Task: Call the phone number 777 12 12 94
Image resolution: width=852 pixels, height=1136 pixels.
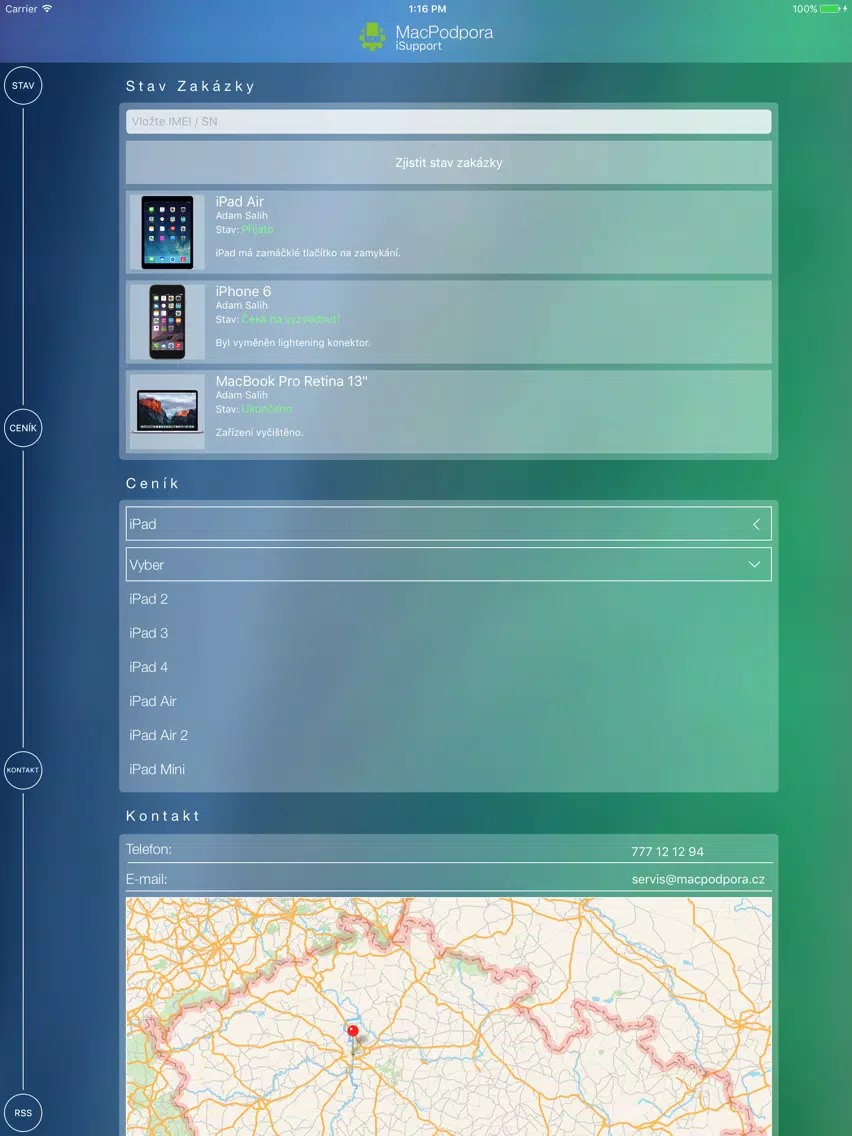Action: [667, 851]
